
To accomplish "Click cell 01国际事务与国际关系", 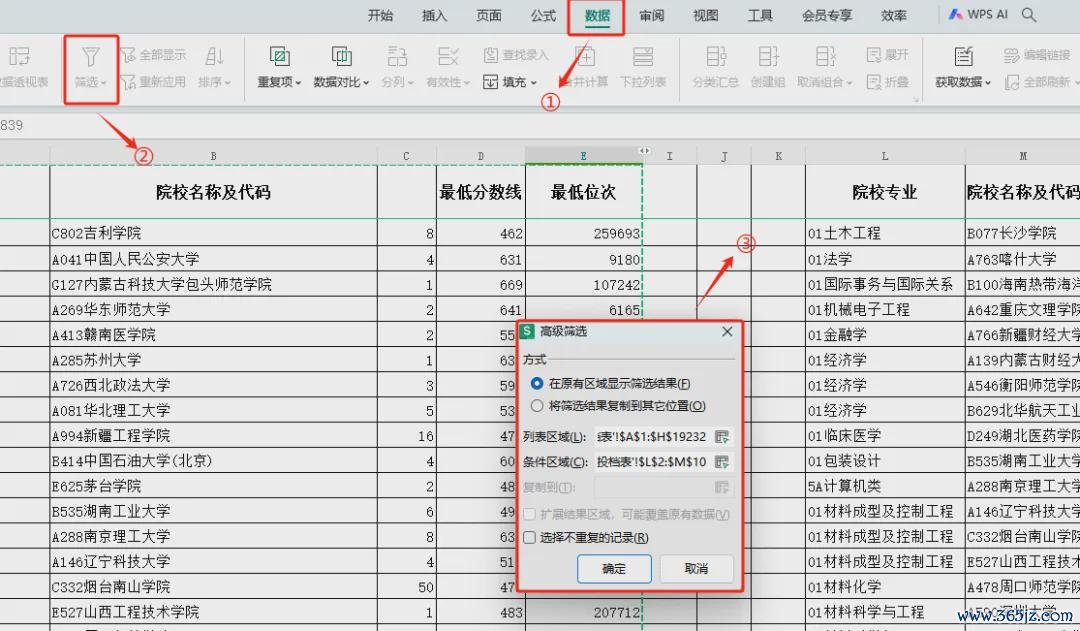I will (x=885, y=285).
